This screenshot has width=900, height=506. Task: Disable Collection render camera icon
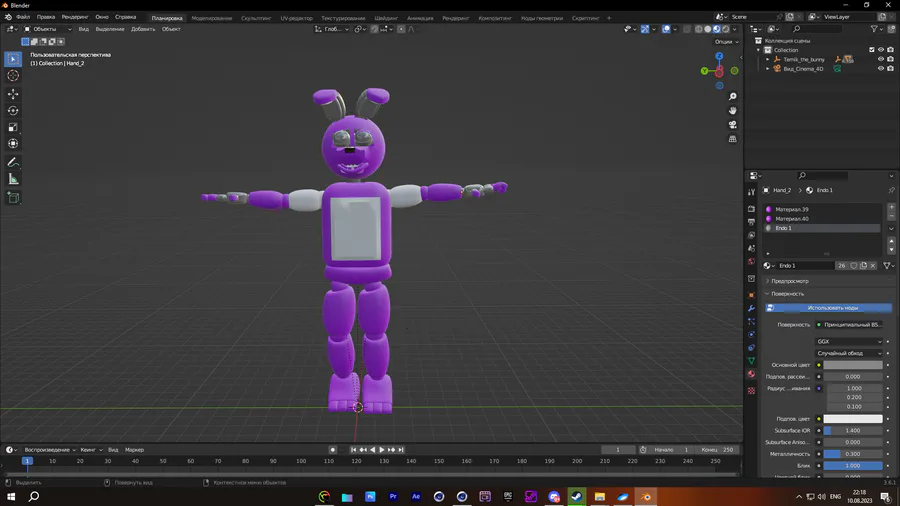[890, 50]
